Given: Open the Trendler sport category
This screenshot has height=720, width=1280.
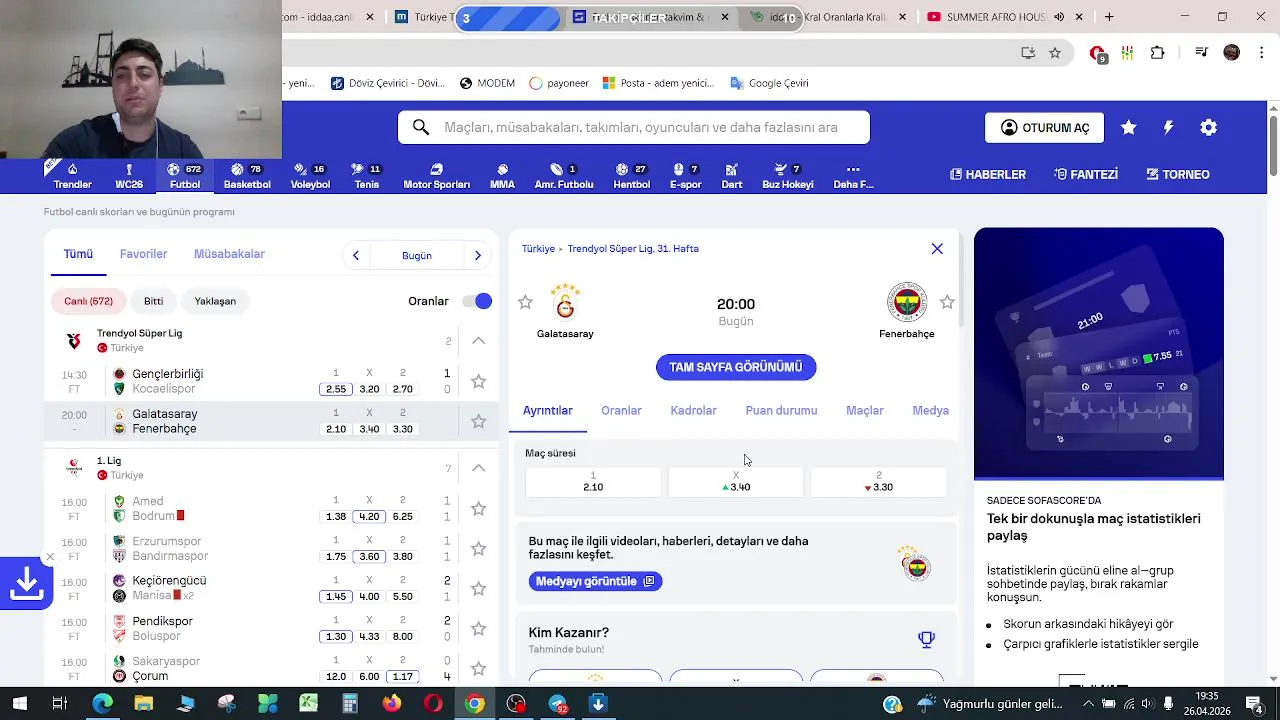Looking at the screenshot, I should tap(72, 176).
